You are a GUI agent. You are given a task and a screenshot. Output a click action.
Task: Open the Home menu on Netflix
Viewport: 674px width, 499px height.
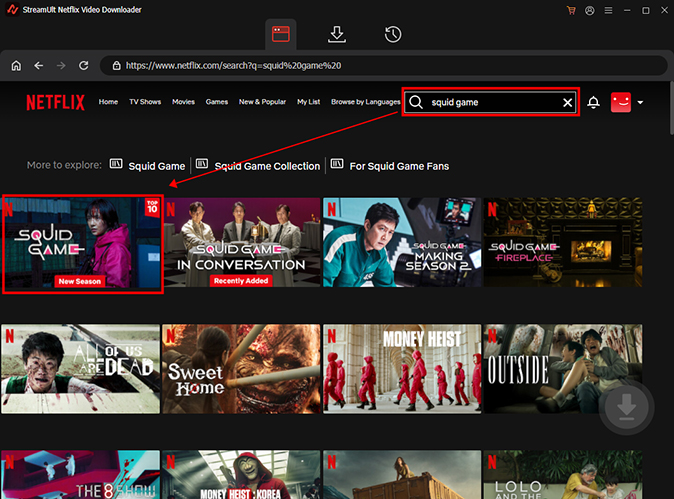point(108,102)
